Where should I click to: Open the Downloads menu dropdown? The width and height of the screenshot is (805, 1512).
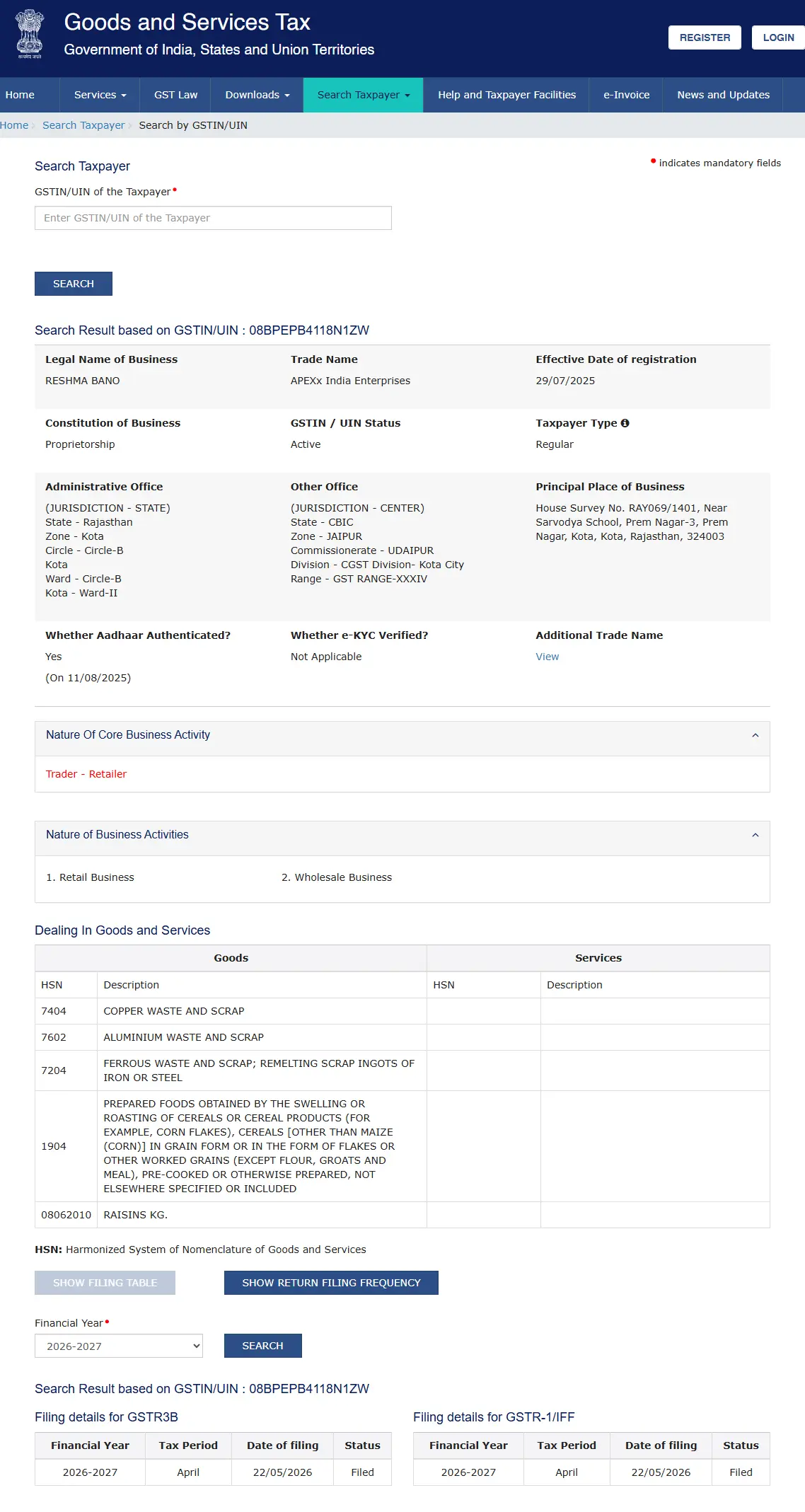click(x=257, y=95)
